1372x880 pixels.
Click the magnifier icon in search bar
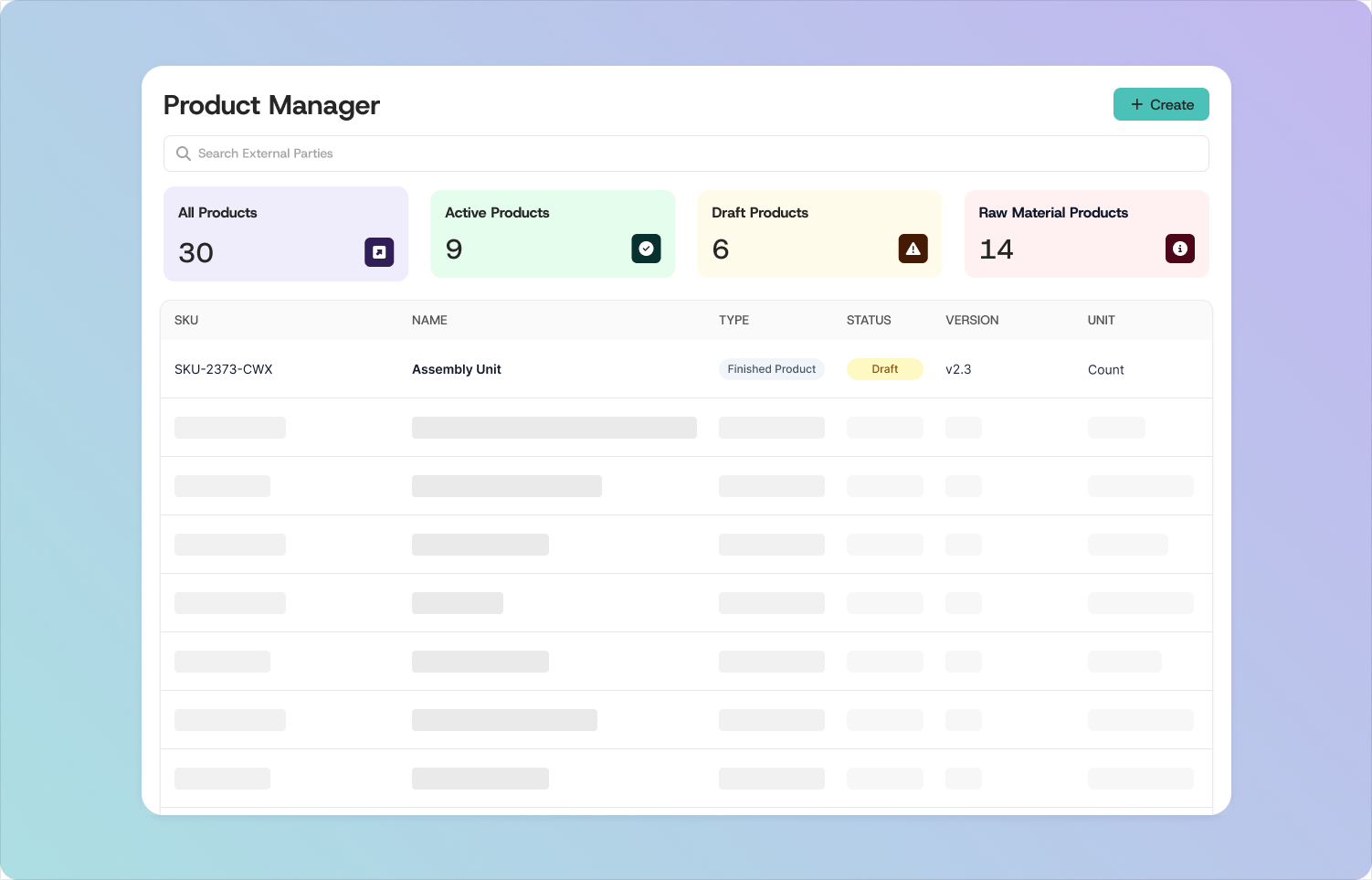click(x=184, y=154)
